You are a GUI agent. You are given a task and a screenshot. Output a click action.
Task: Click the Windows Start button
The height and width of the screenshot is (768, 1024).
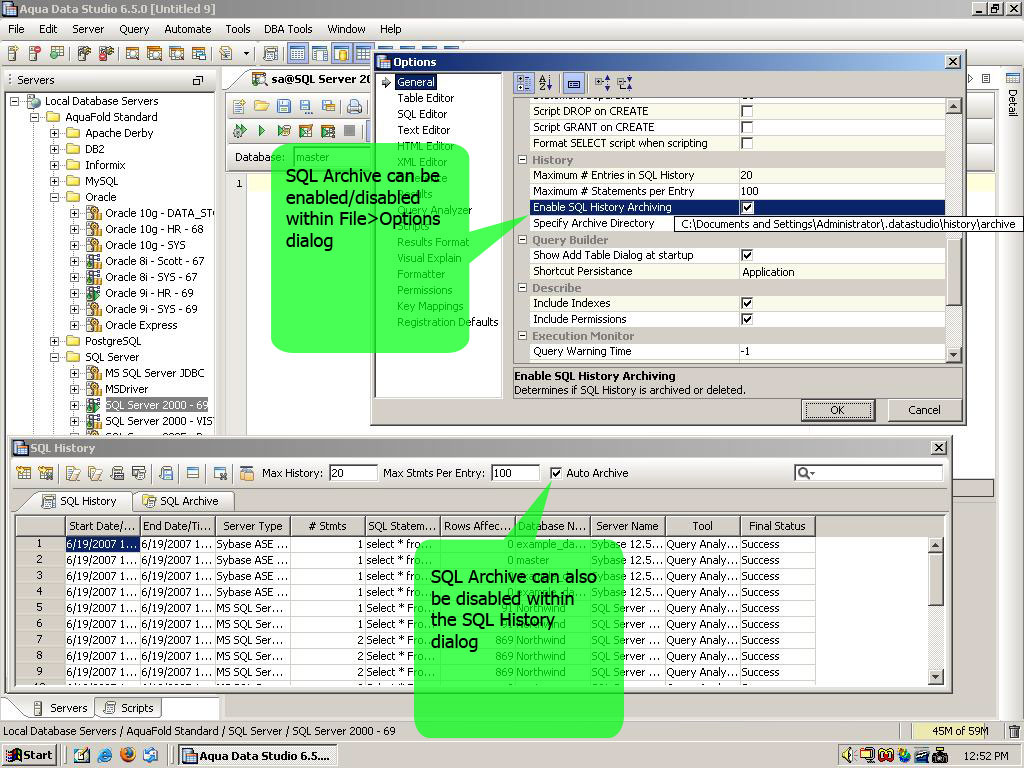30,756
